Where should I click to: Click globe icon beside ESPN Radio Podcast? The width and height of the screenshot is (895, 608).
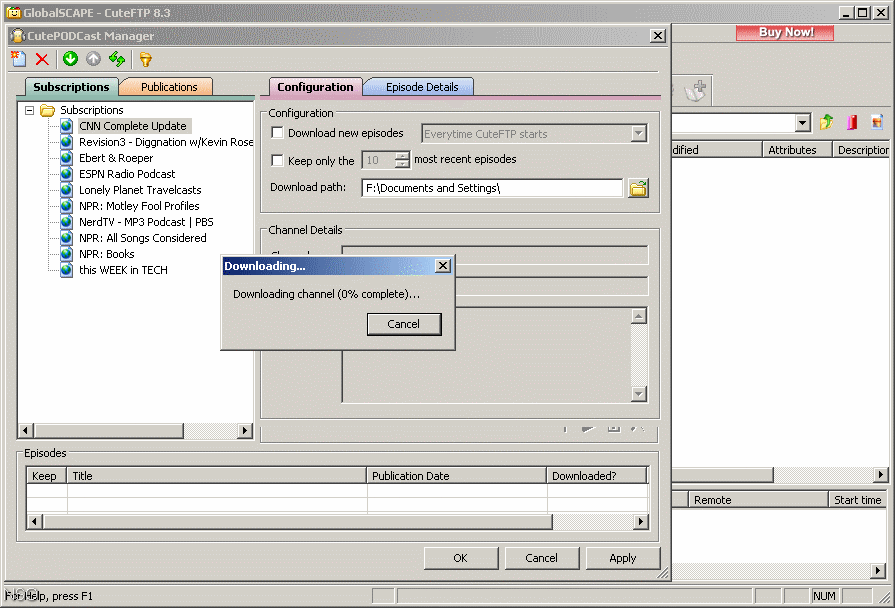coord(67,174)
